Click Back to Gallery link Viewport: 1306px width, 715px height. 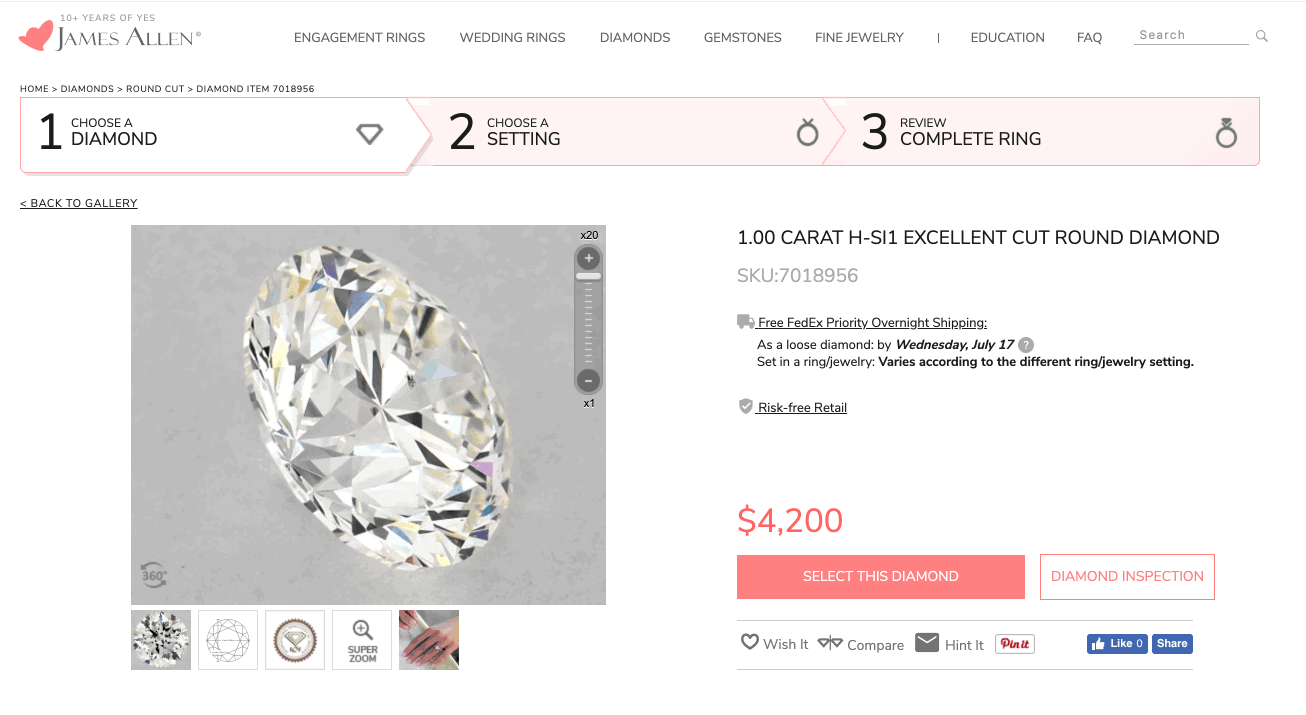(x=79, y=204)
